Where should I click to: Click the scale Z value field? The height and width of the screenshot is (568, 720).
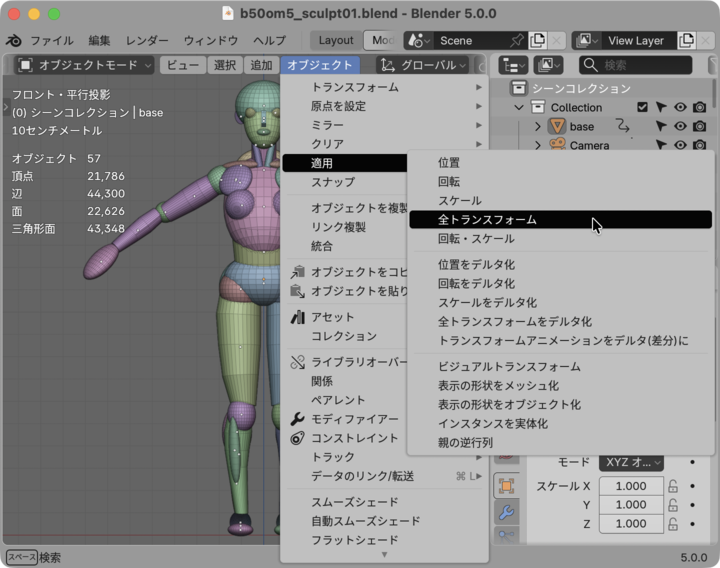[631, 523]
